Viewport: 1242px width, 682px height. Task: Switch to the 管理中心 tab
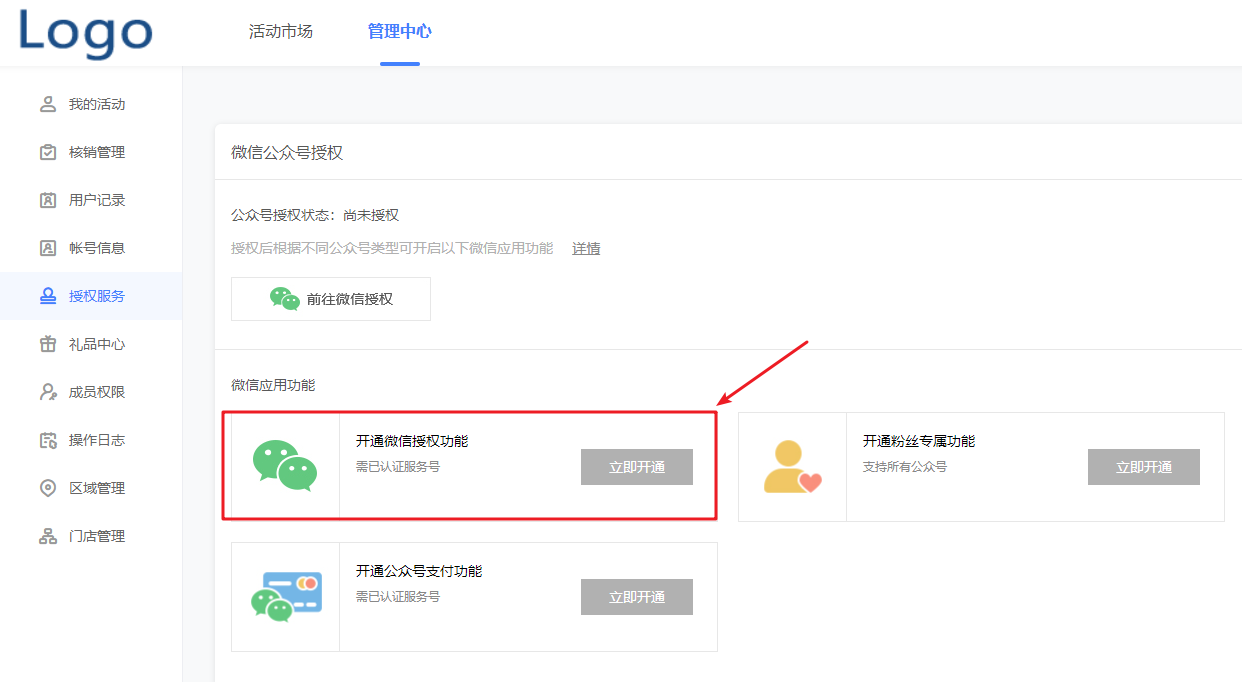click(x=400, y=31)
